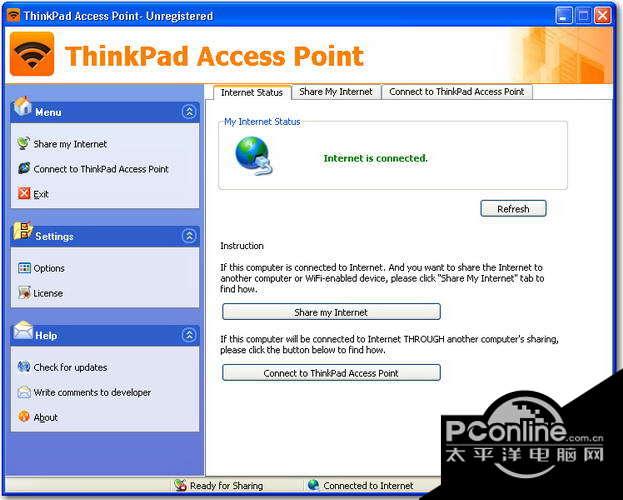Select Connect to ThinkPad Access Point sidebar link
Viewport: 623px width, 500px height.
pyautogui.click(x=101, y=169)
